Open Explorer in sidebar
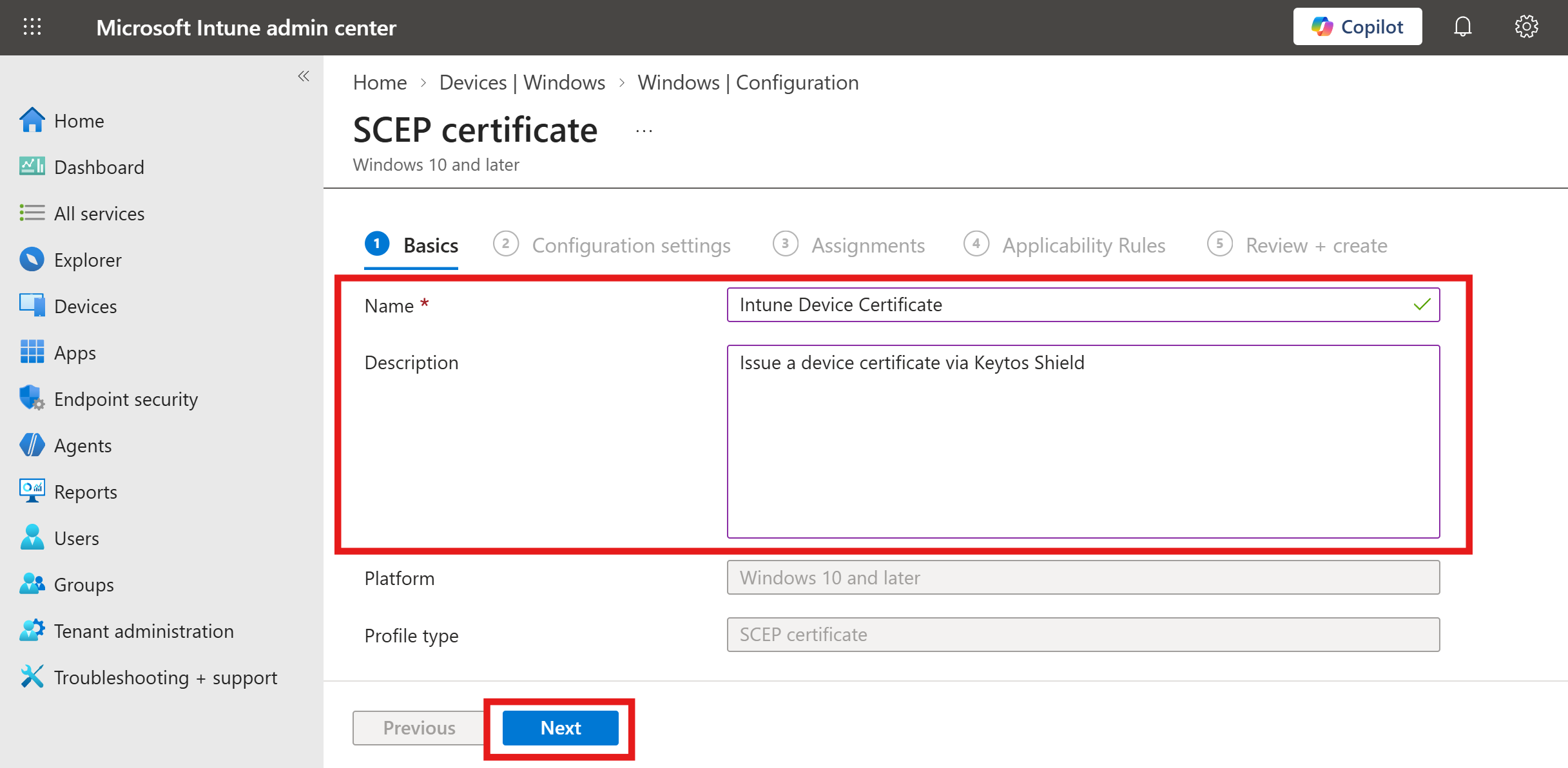1568x768 pixels. point(88,260)
